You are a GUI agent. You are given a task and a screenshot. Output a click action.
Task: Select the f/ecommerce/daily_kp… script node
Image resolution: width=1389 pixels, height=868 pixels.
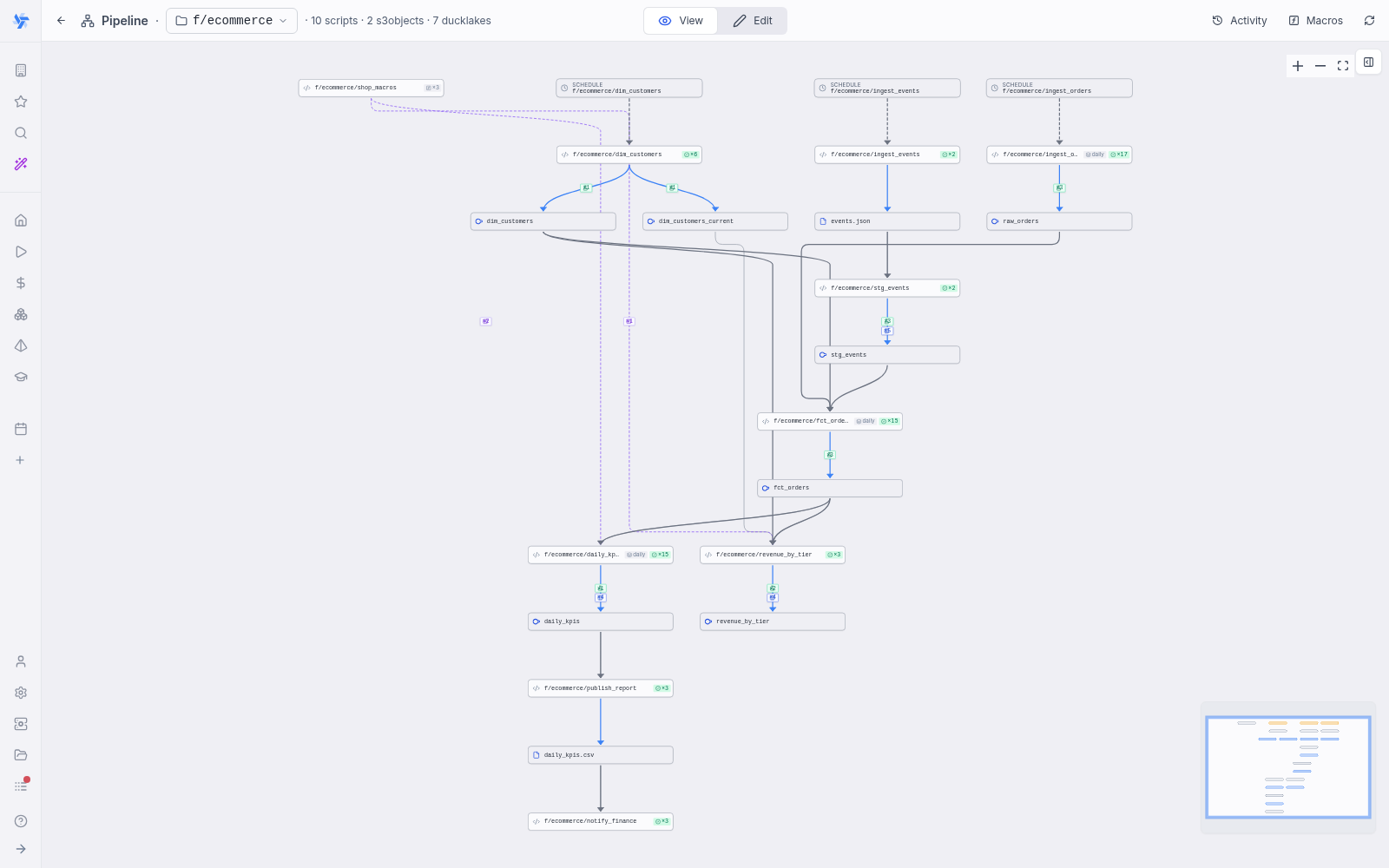[x=601, y=555]
